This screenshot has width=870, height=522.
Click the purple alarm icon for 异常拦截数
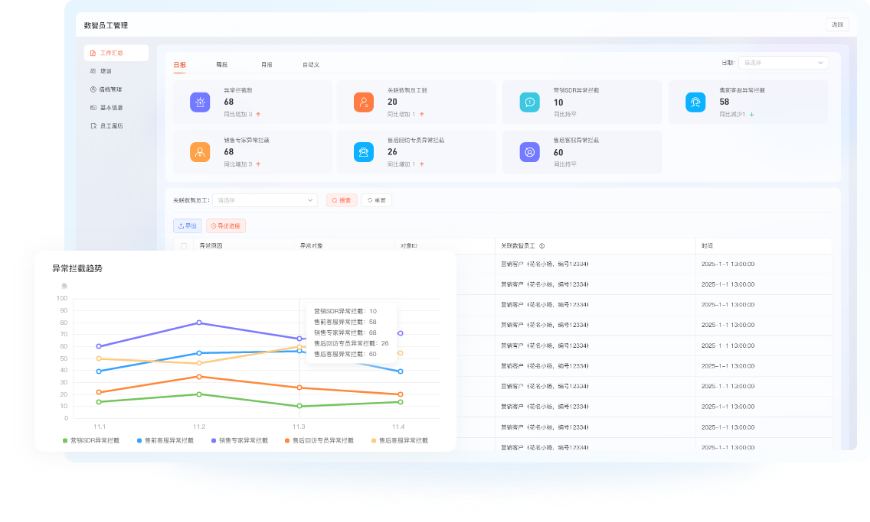tap(200, 102)
